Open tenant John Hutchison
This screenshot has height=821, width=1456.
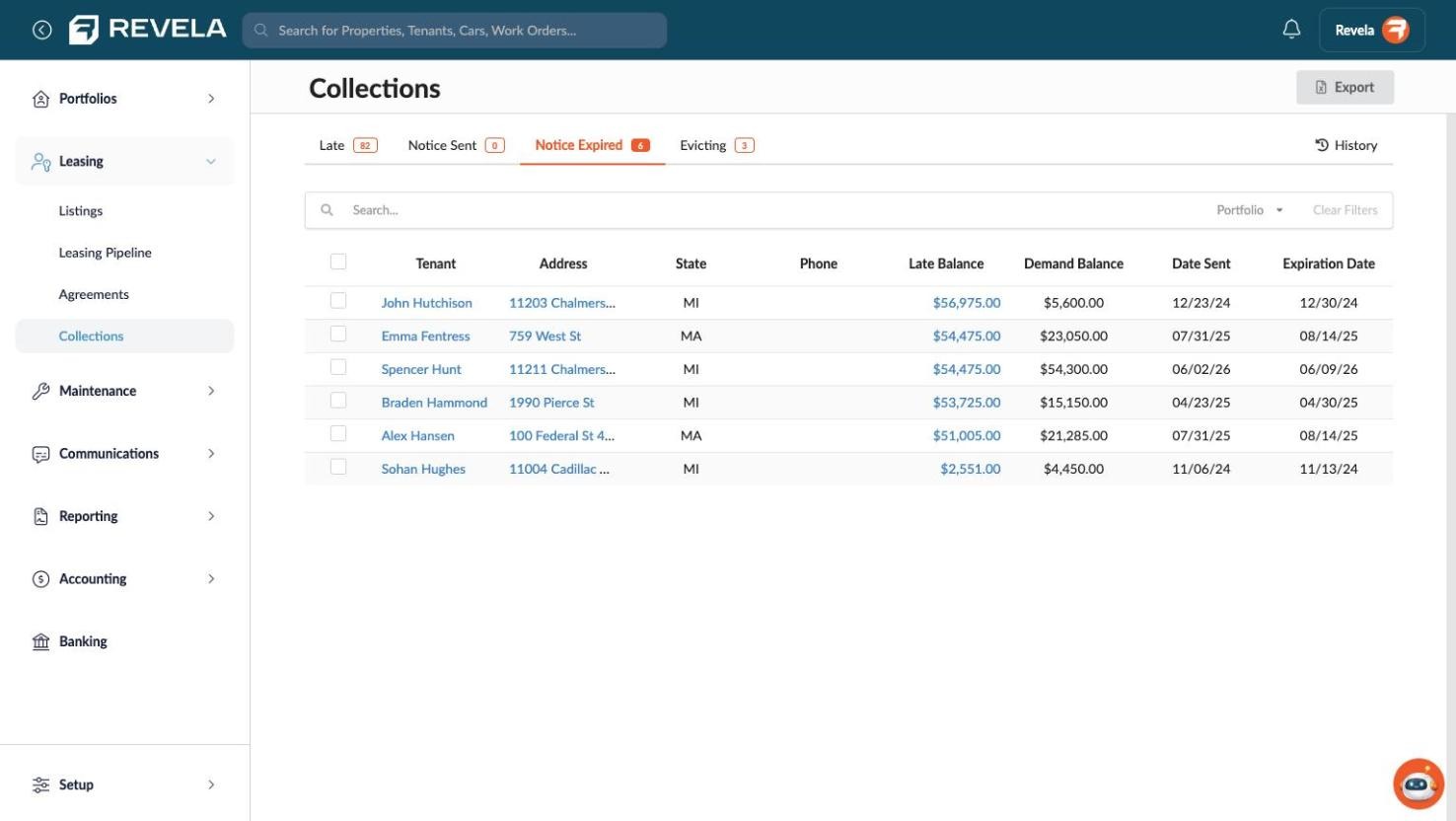pos(426,303)
